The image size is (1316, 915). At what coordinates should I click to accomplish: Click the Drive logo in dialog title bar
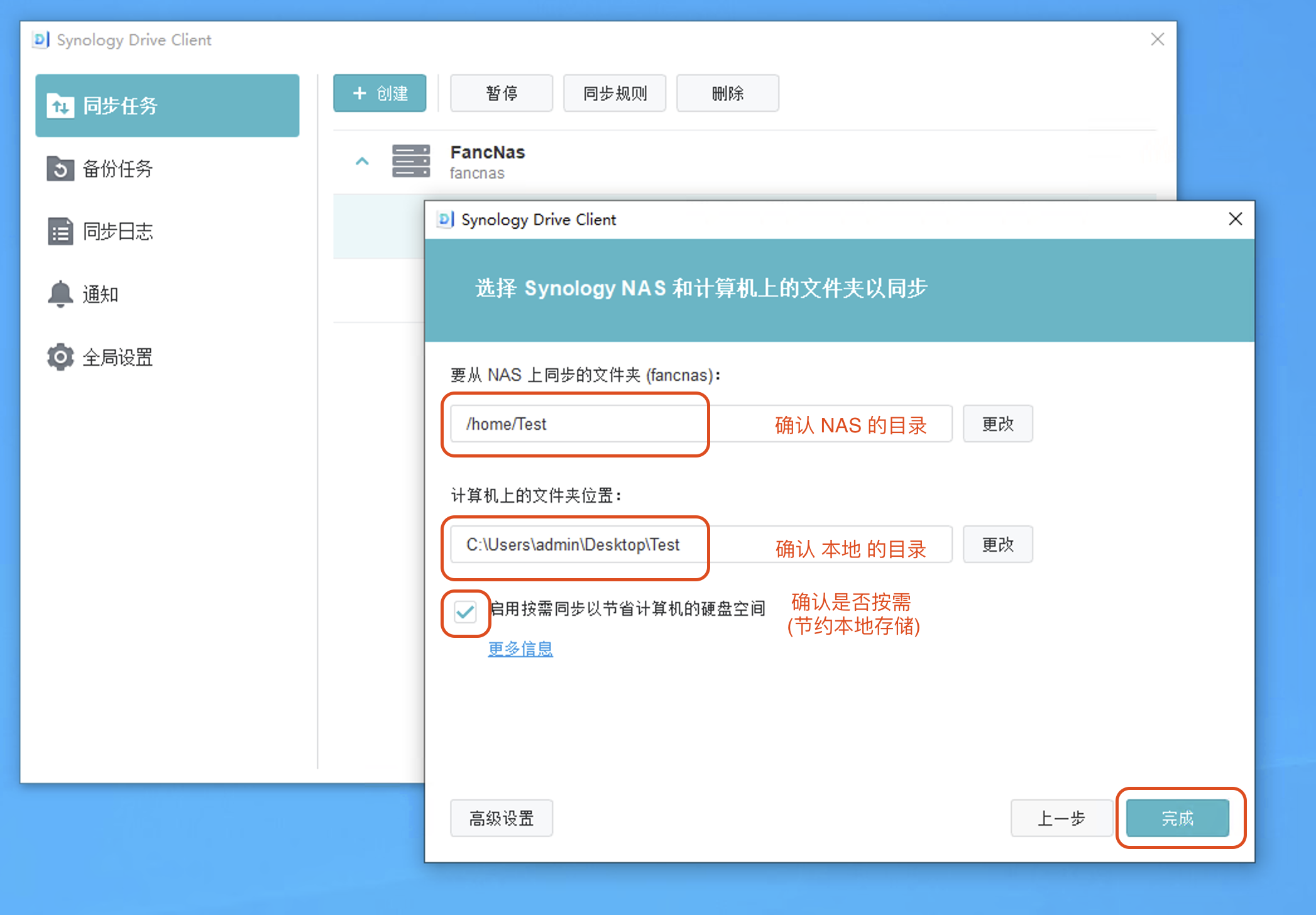pyautogui.click(x=446, y=219)
